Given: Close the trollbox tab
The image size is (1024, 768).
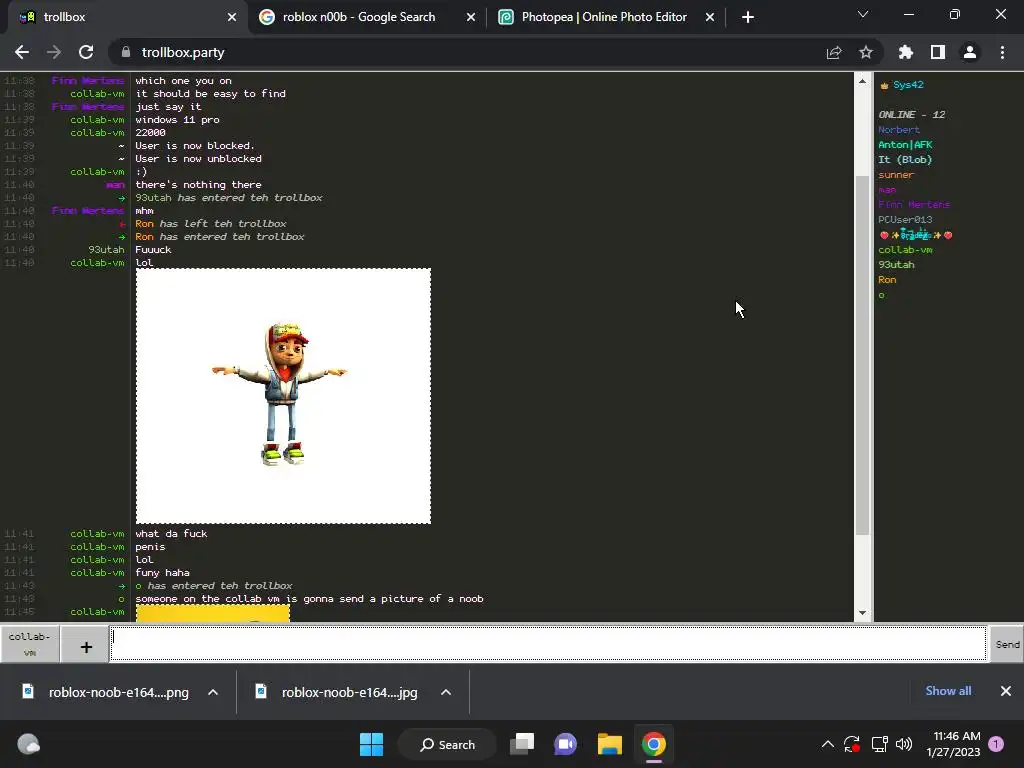Looking at the screenshot, I should click(x=232, y=17).
